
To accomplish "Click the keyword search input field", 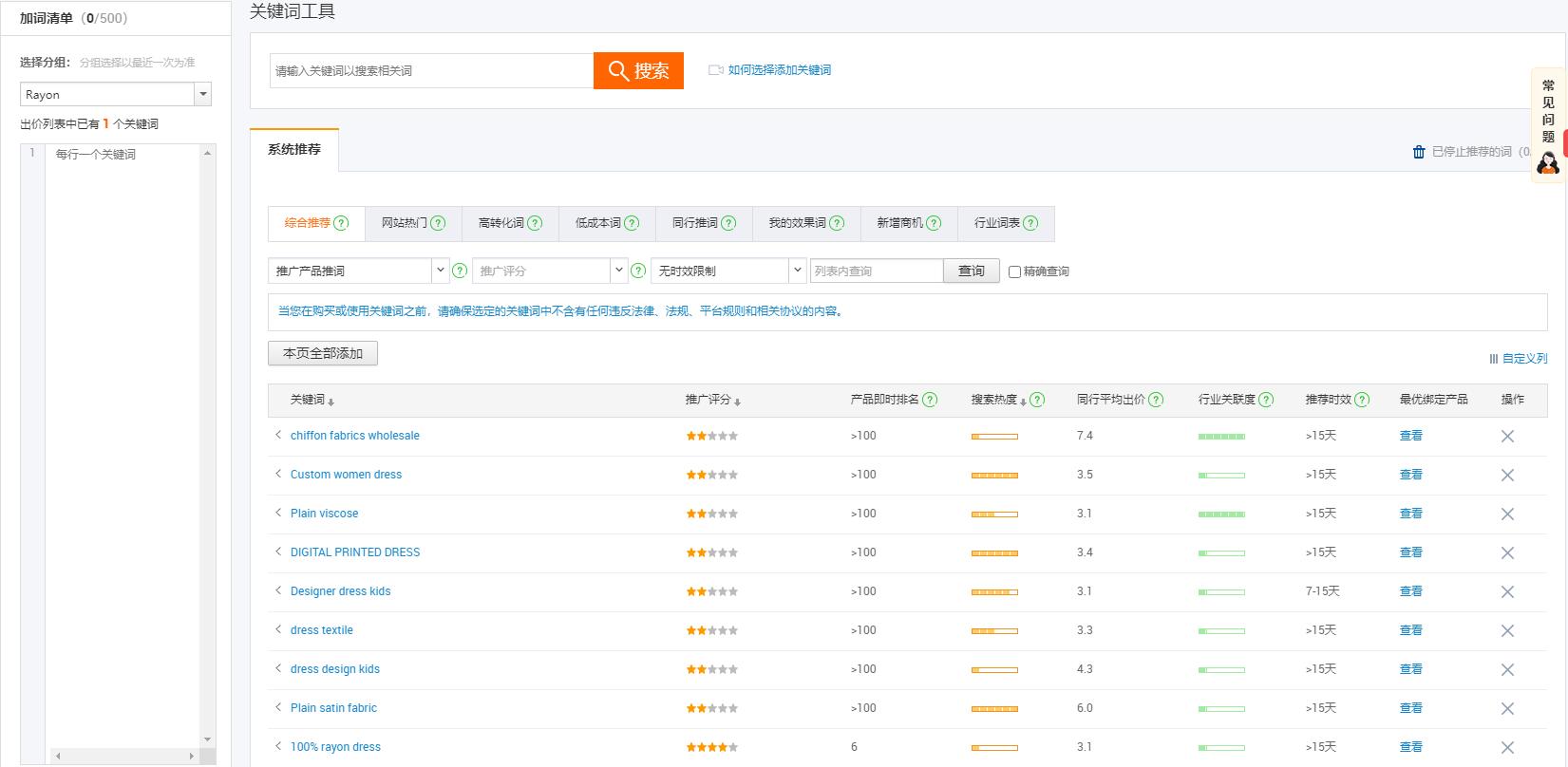I will point(431,70).
